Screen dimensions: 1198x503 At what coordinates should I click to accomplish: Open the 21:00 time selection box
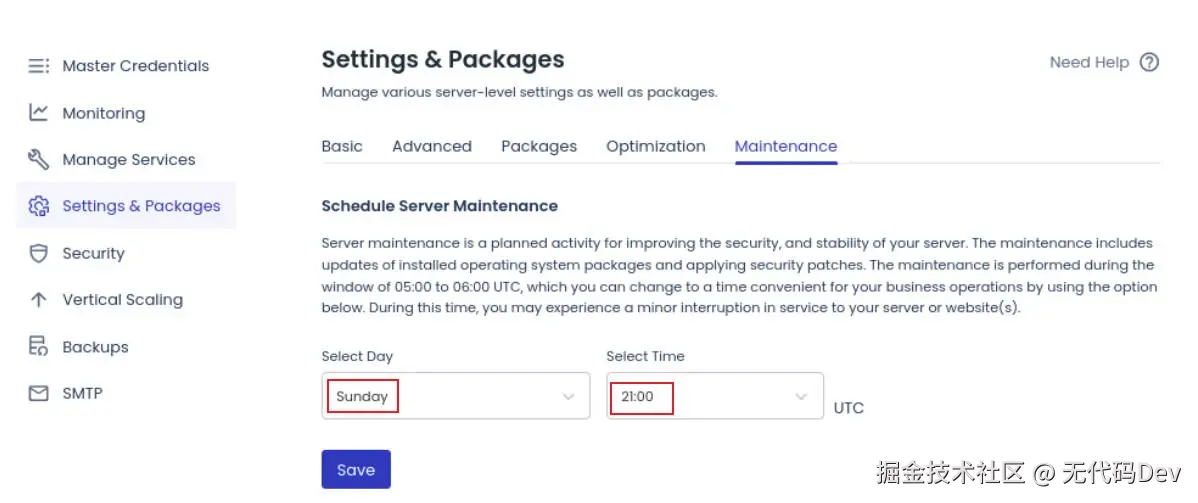pos(700,397)
